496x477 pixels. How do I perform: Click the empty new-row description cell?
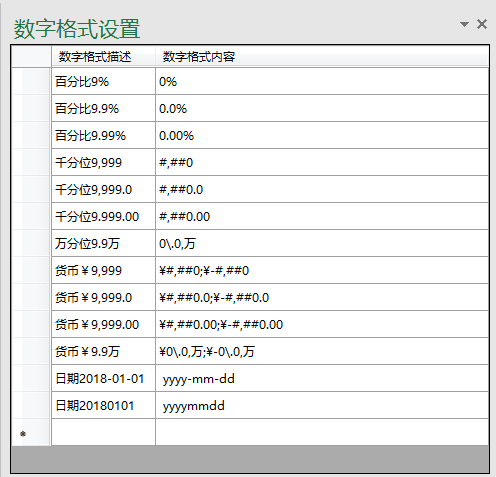[103, 432]
